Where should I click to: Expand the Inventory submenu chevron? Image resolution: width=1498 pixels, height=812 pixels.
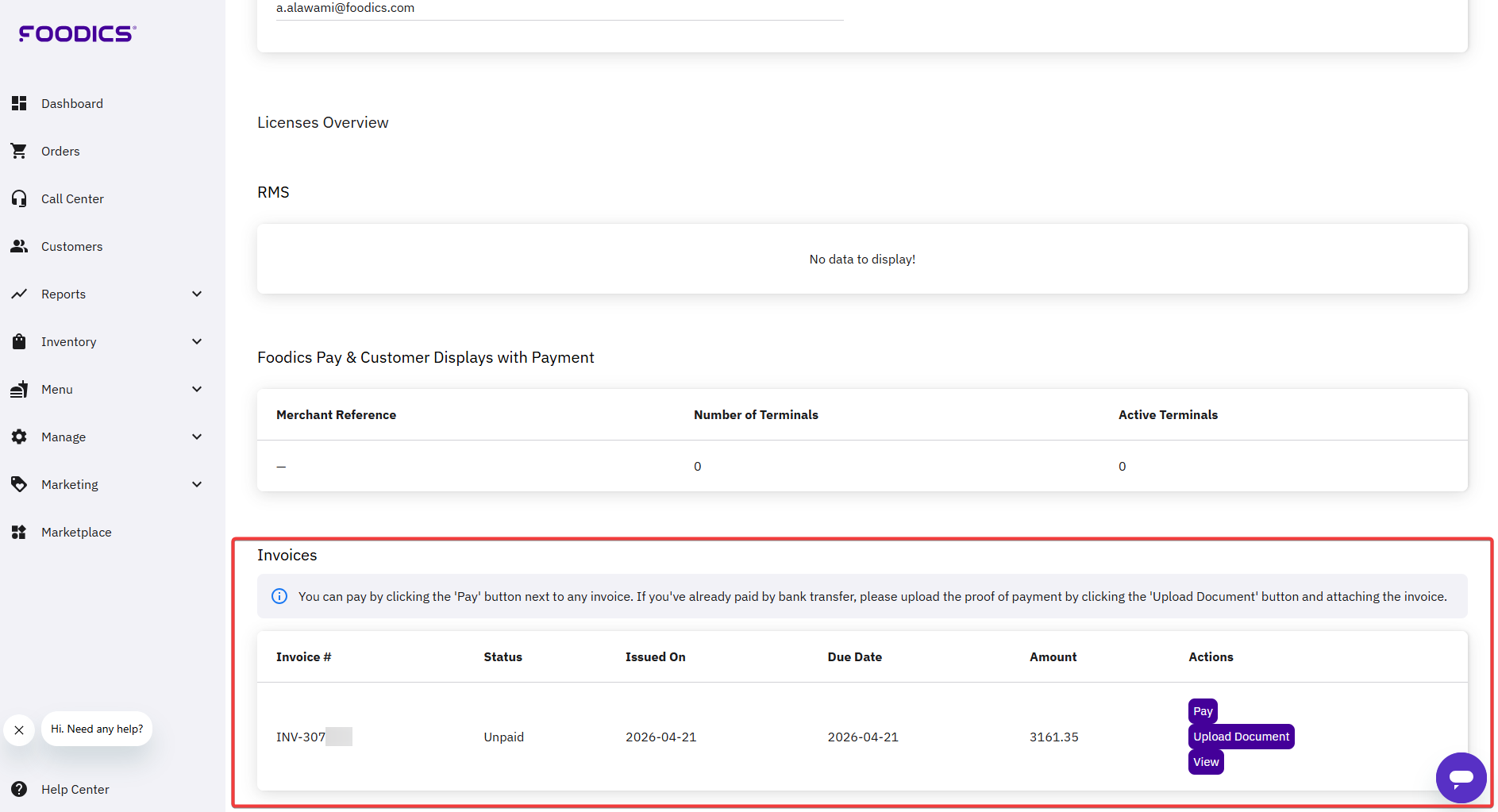click(197, 341)
